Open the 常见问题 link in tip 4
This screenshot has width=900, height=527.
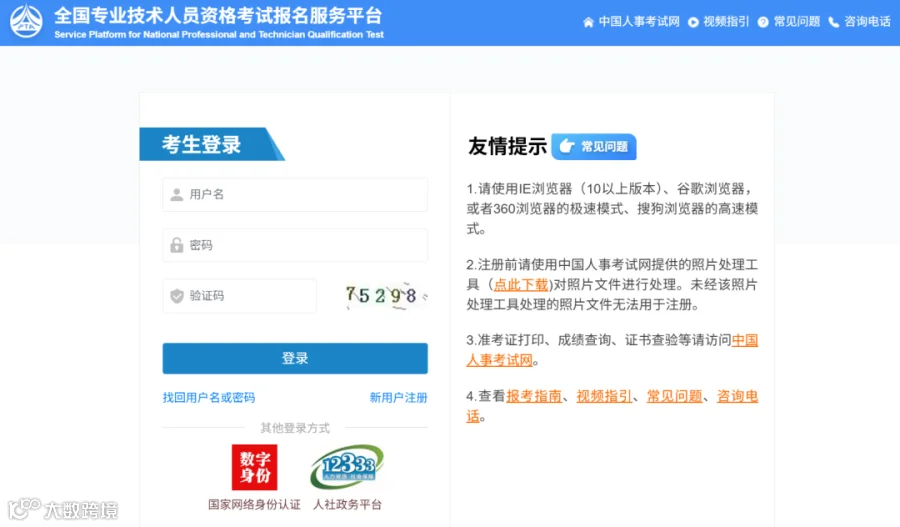pyautogui.click(x=674, y=396)
